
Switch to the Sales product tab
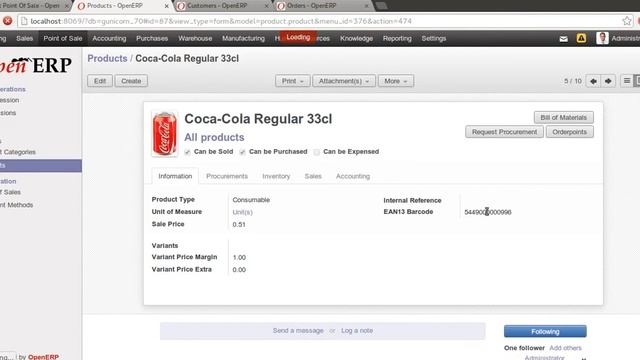tap(313, 176)
